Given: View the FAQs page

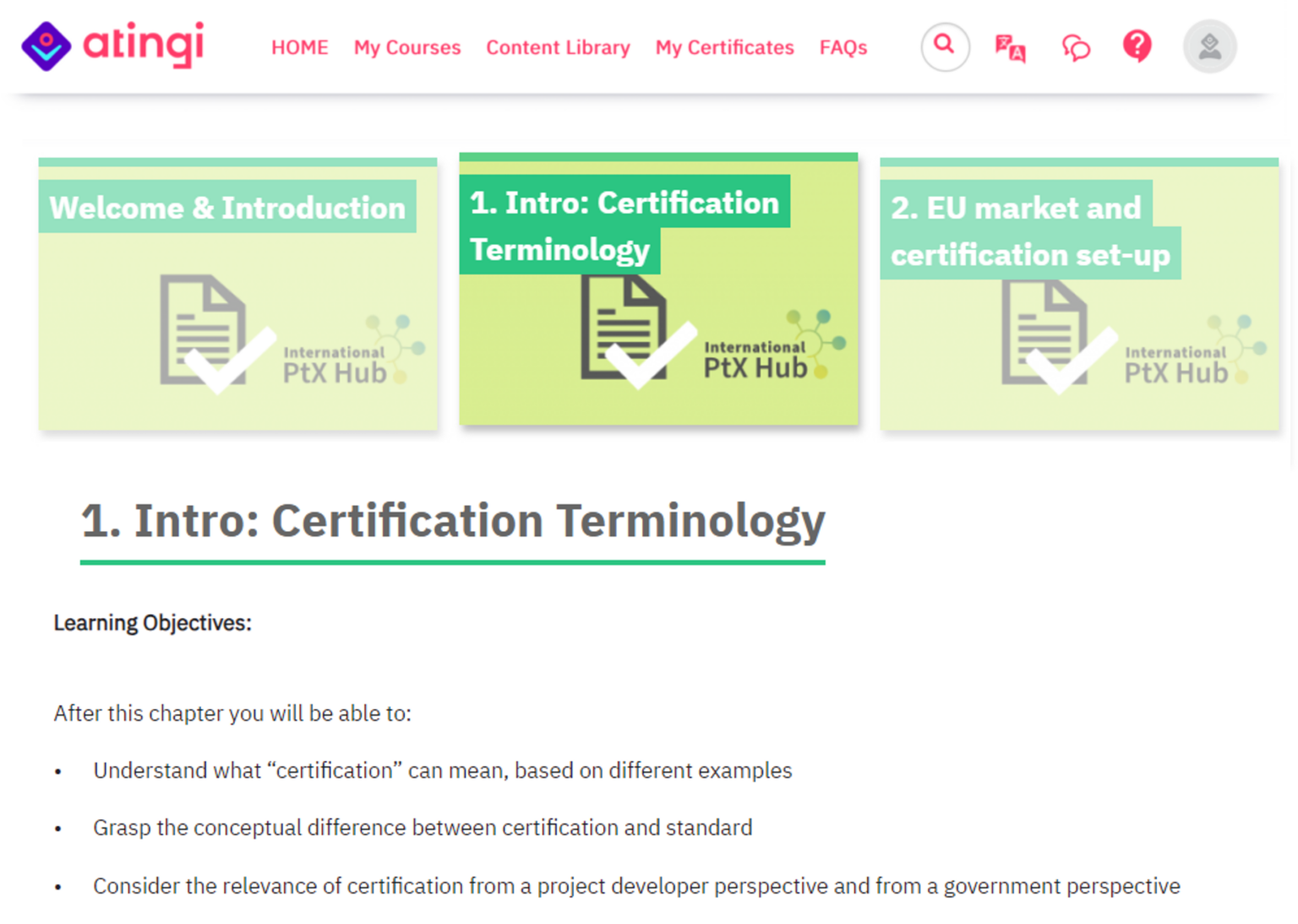Looking at the screenshot, I should point(843,48).
